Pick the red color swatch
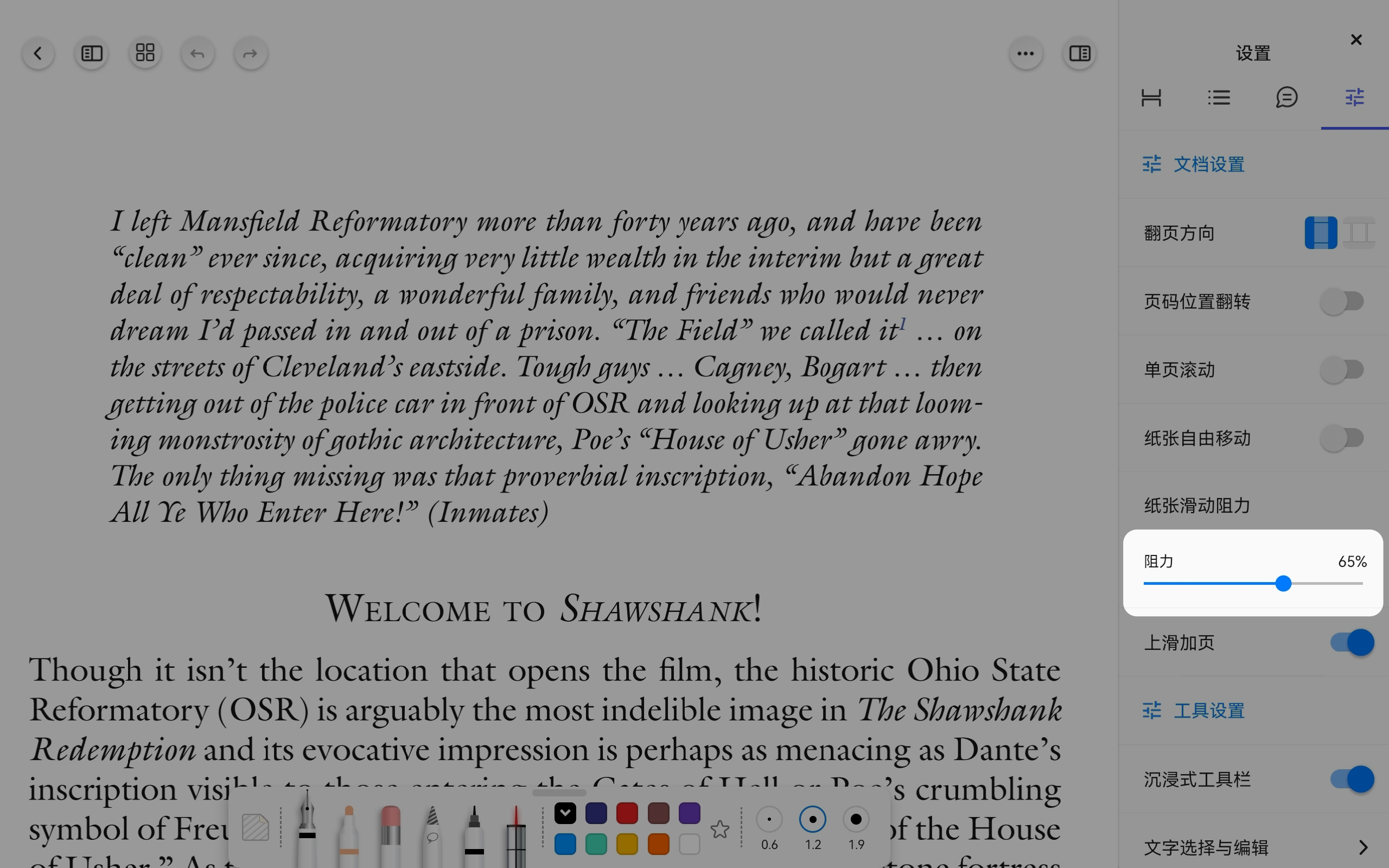 click(627, 813)
